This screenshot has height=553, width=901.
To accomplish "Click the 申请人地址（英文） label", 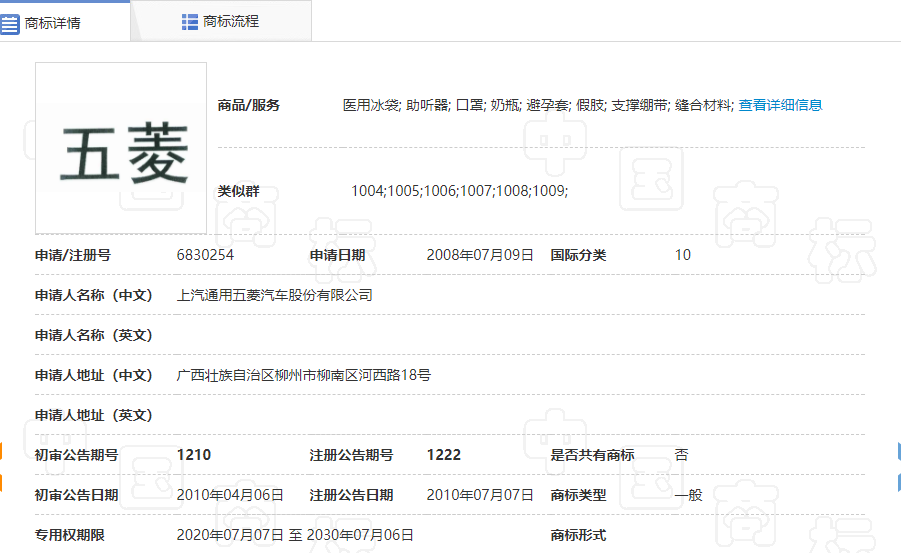I will tap(93, 415).
